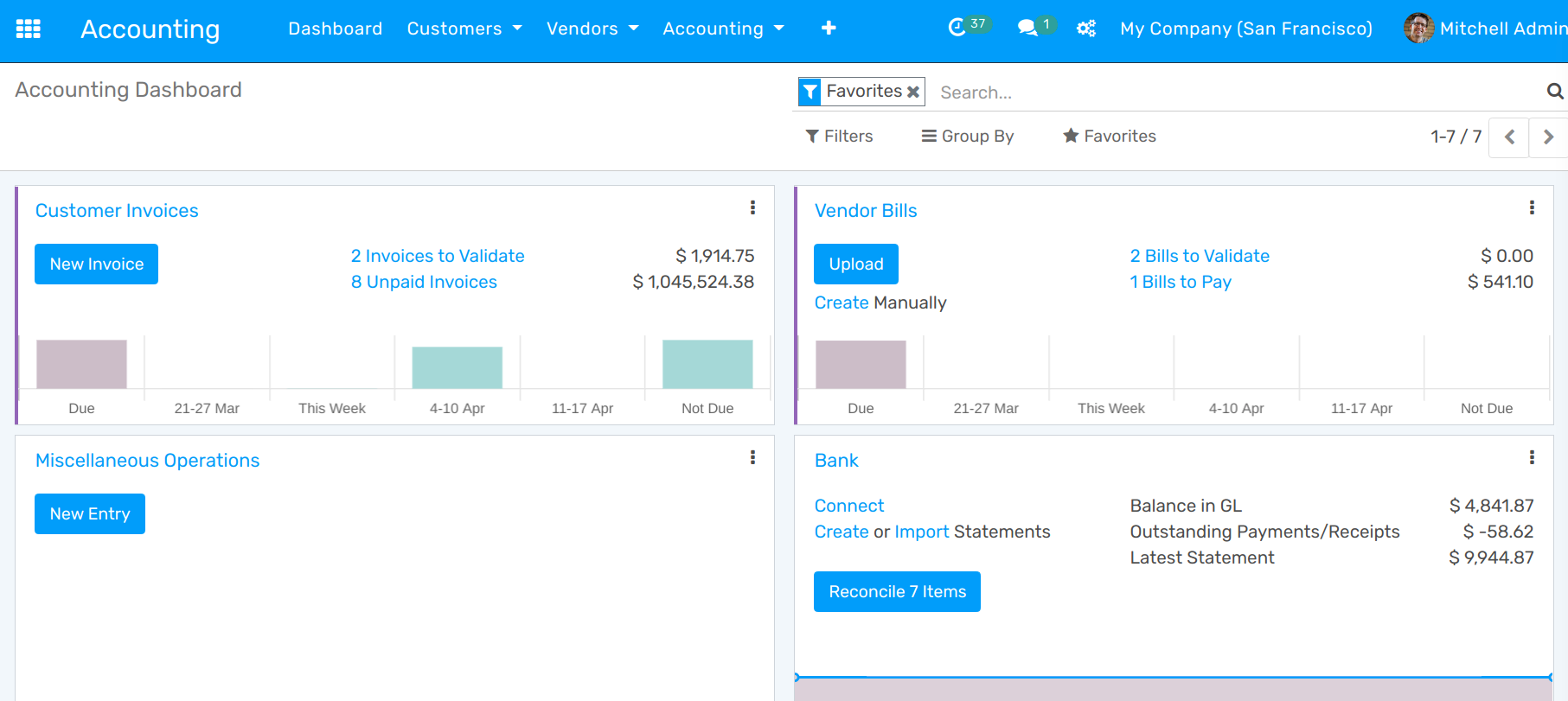Viewport: 1568px width, 701px height.
Task: Expand the Customers dropdown menu
Action: pos(464,29)
